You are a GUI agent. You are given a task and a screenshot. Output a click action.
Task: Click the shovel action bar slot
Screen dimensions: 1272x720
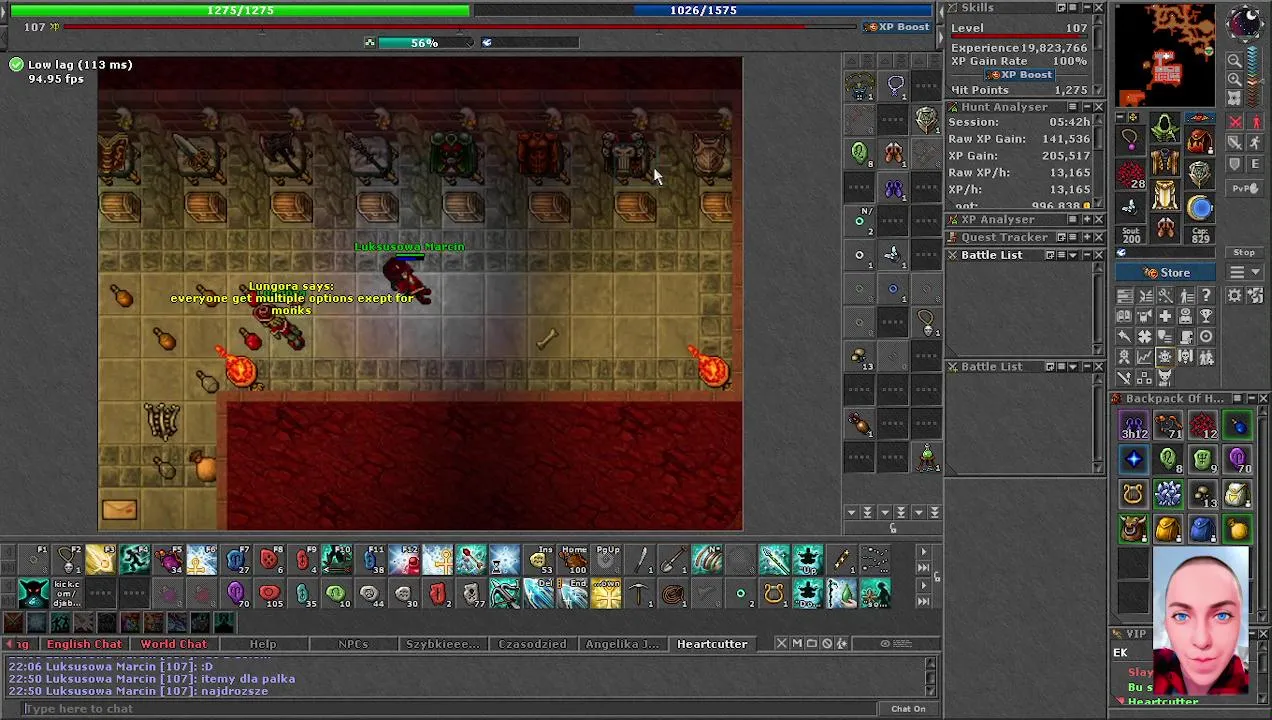tap(673, 560)
